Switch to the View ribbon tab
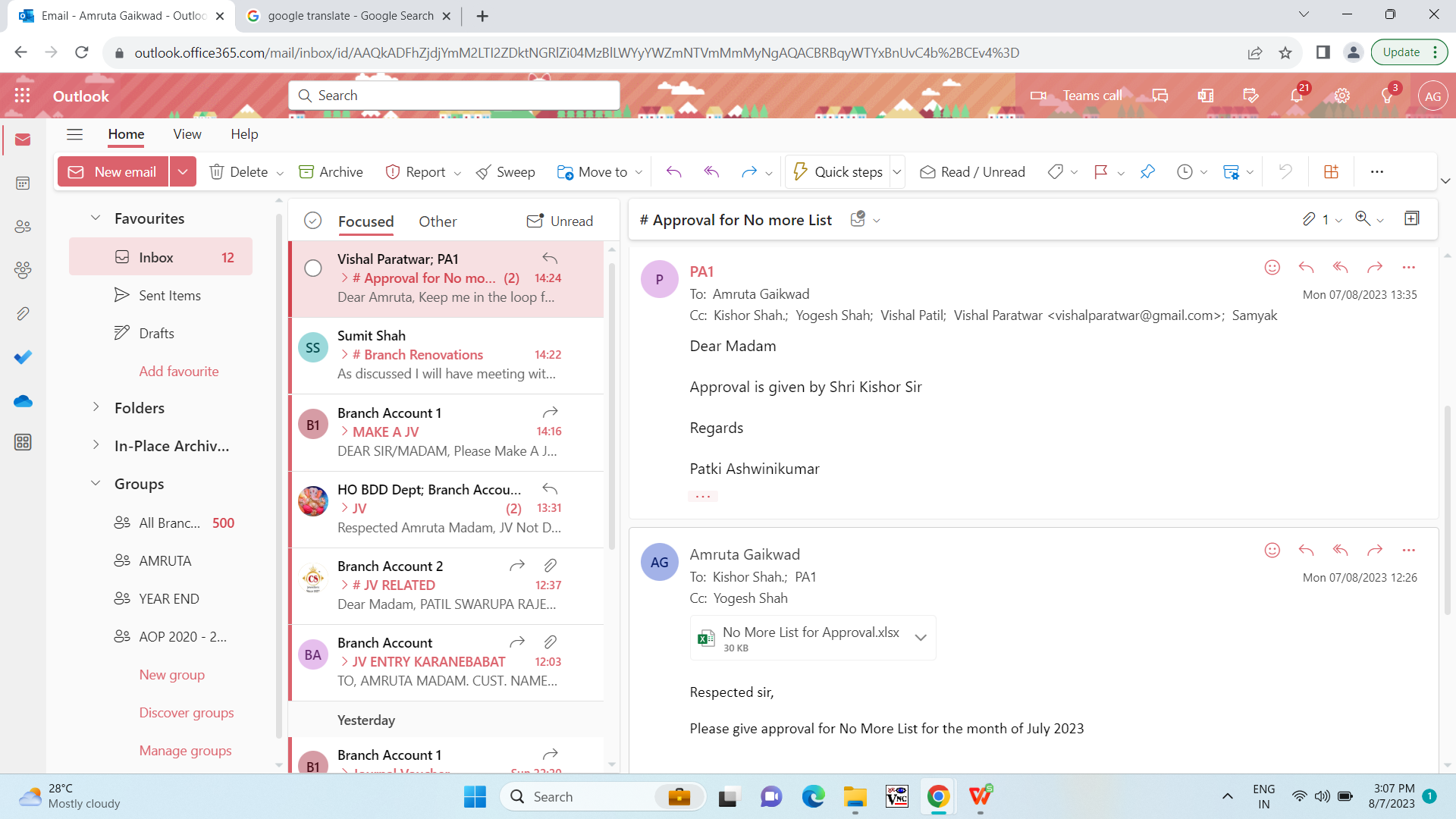1456x819 pixels. point(187,134)
